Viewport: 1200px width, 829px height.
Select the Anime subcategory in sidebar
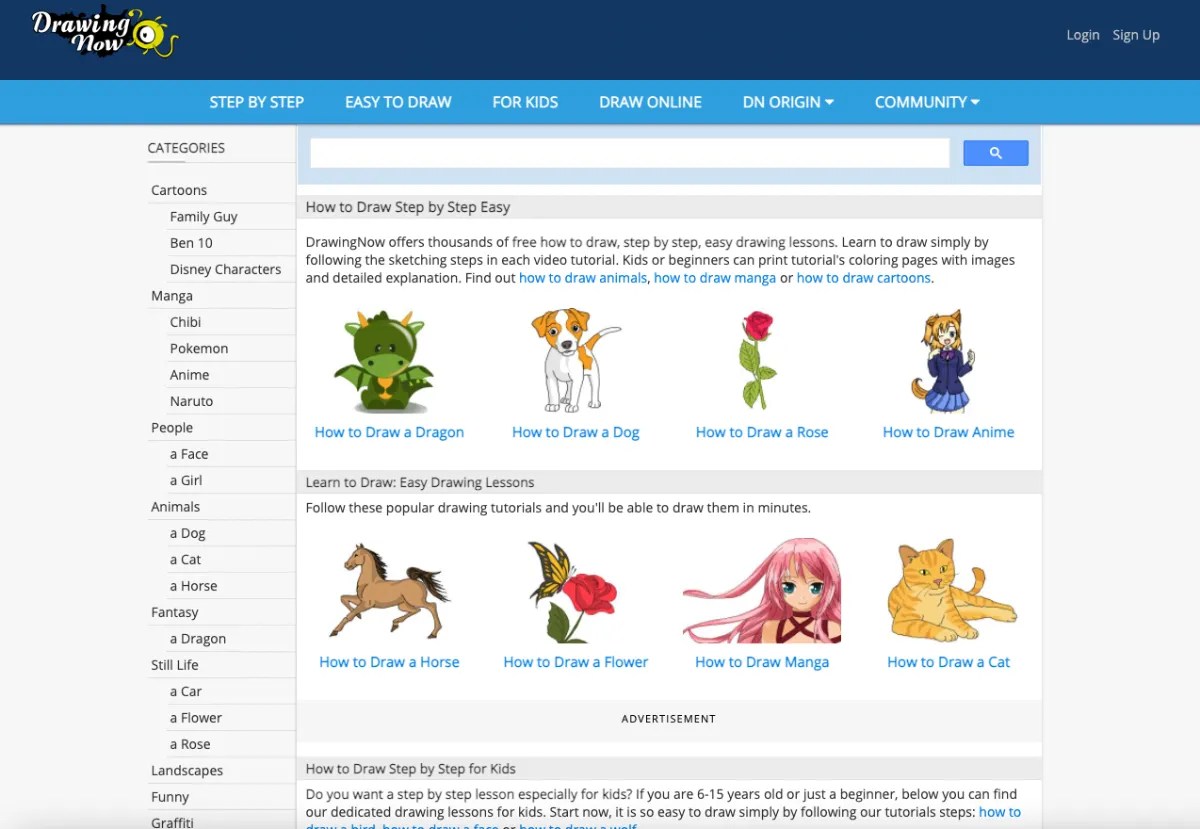190,375
